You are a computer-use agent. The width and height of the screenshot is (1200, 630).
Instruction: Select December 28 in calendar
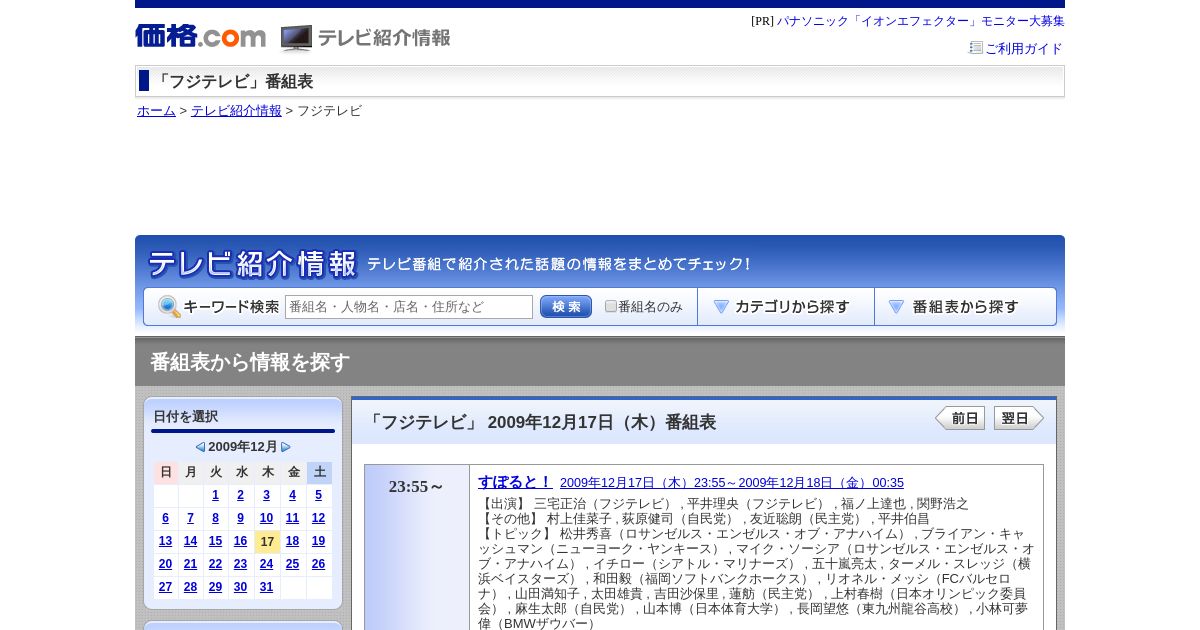pos(190,587)
